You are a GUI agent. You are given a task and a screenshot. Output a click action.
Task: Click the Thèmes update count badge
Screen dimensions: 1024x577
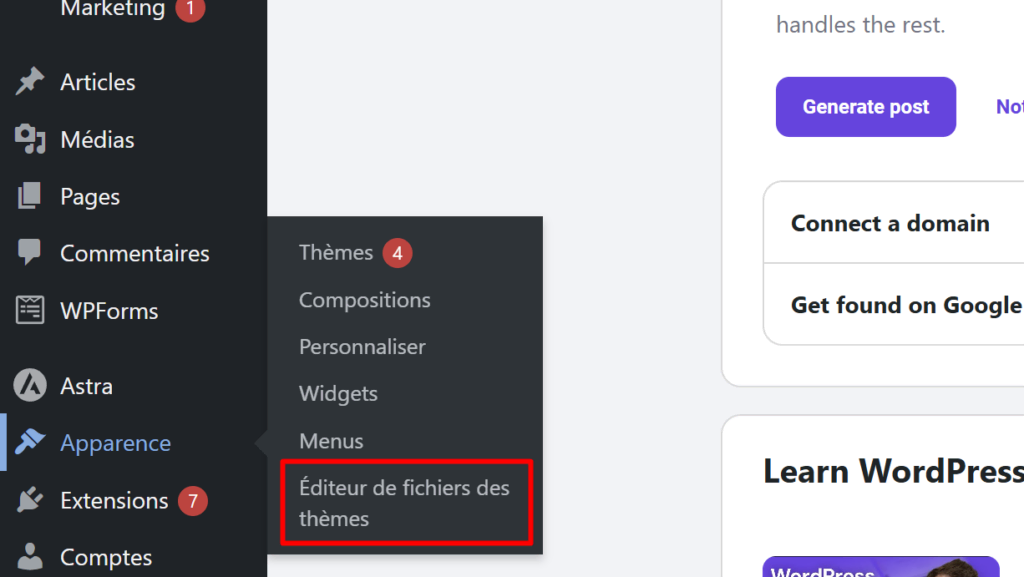point(397,253)
